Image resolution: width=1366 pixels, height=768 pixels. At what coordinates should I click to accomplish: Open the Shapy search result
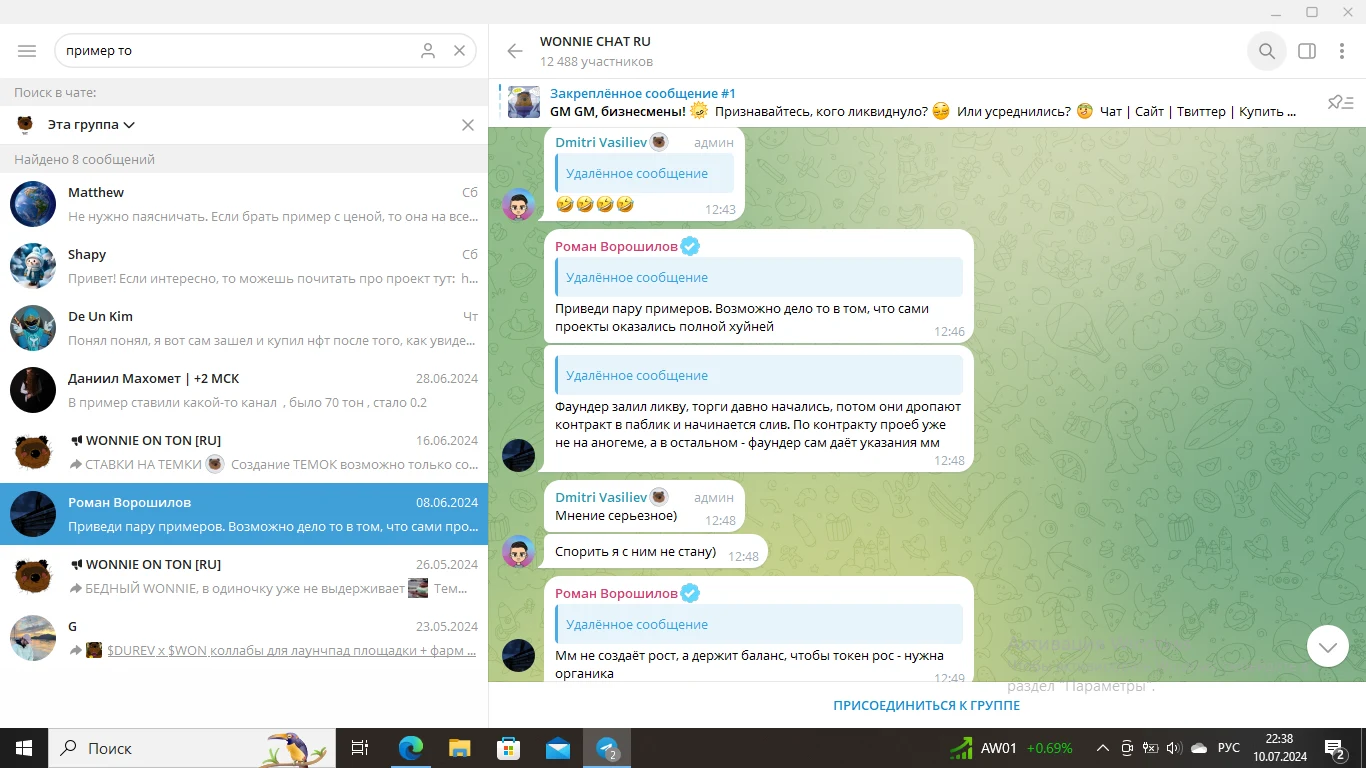tap(244, 266)
